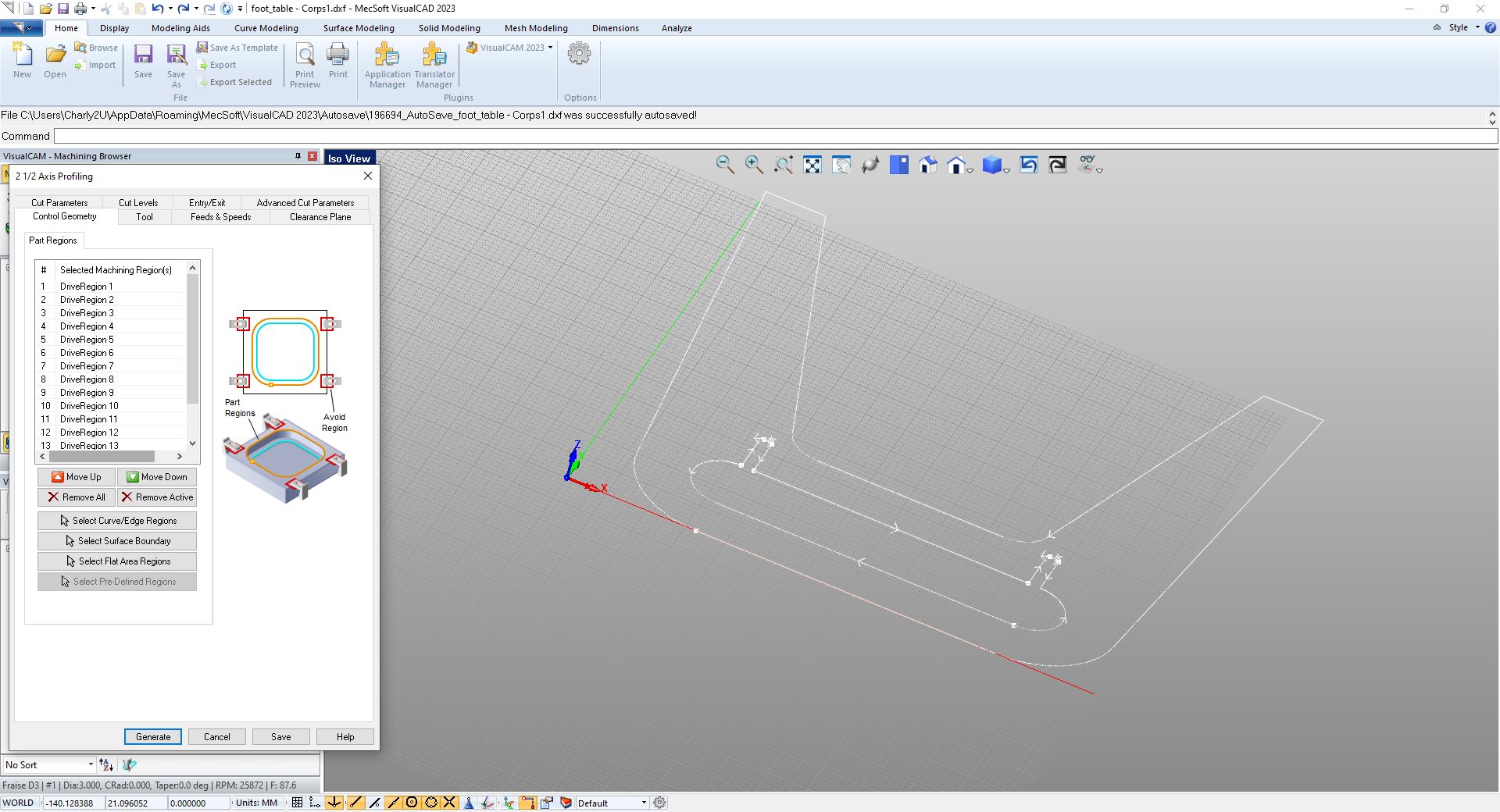
Task: Toggle the grid snap in status bar
Action: point(315,803)
